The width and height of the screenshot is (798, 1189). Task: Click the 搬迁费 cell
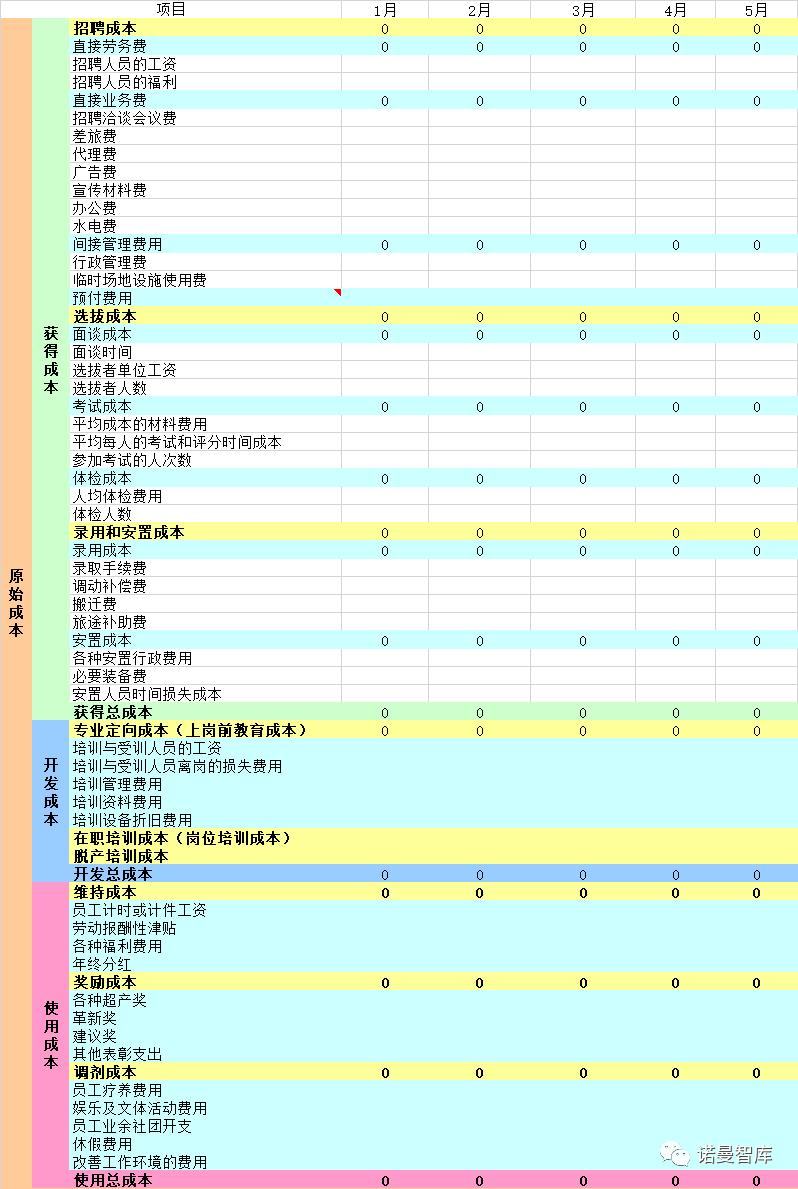tap(206, 604)
